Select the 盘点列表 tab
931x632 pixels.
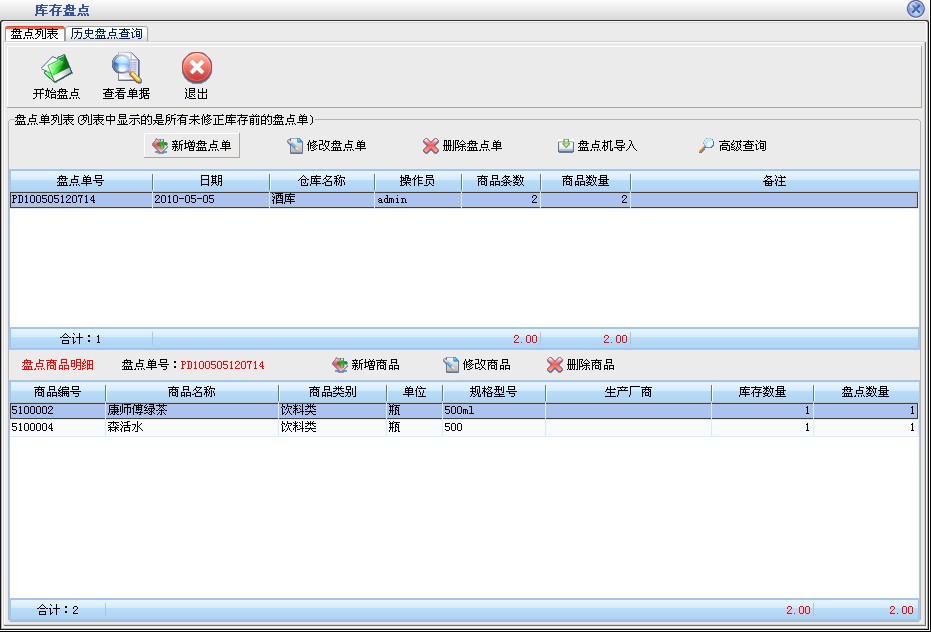click(x=35, y=34)
